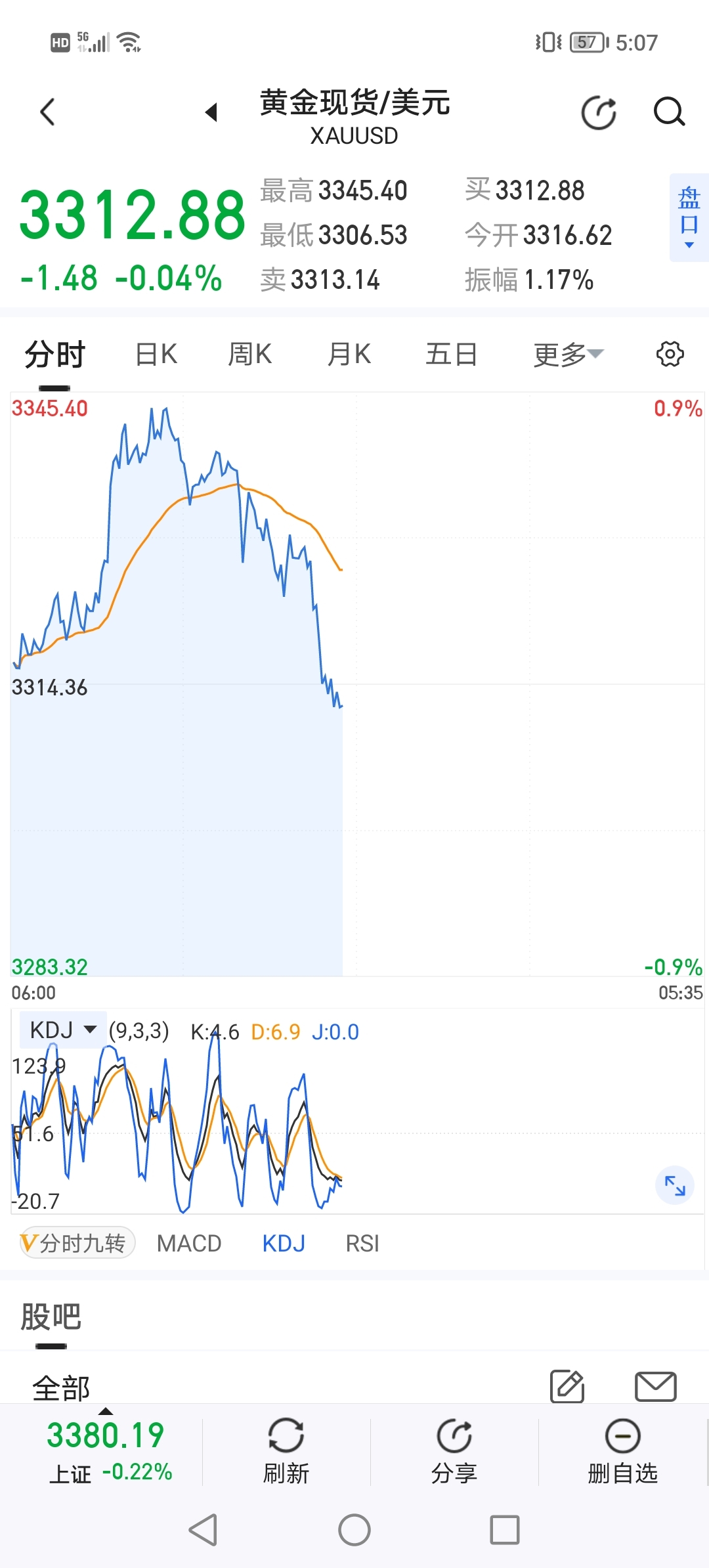Select the RSI indicator tab
This screenshot has width=709, height=1568.
coord(362,1243)
